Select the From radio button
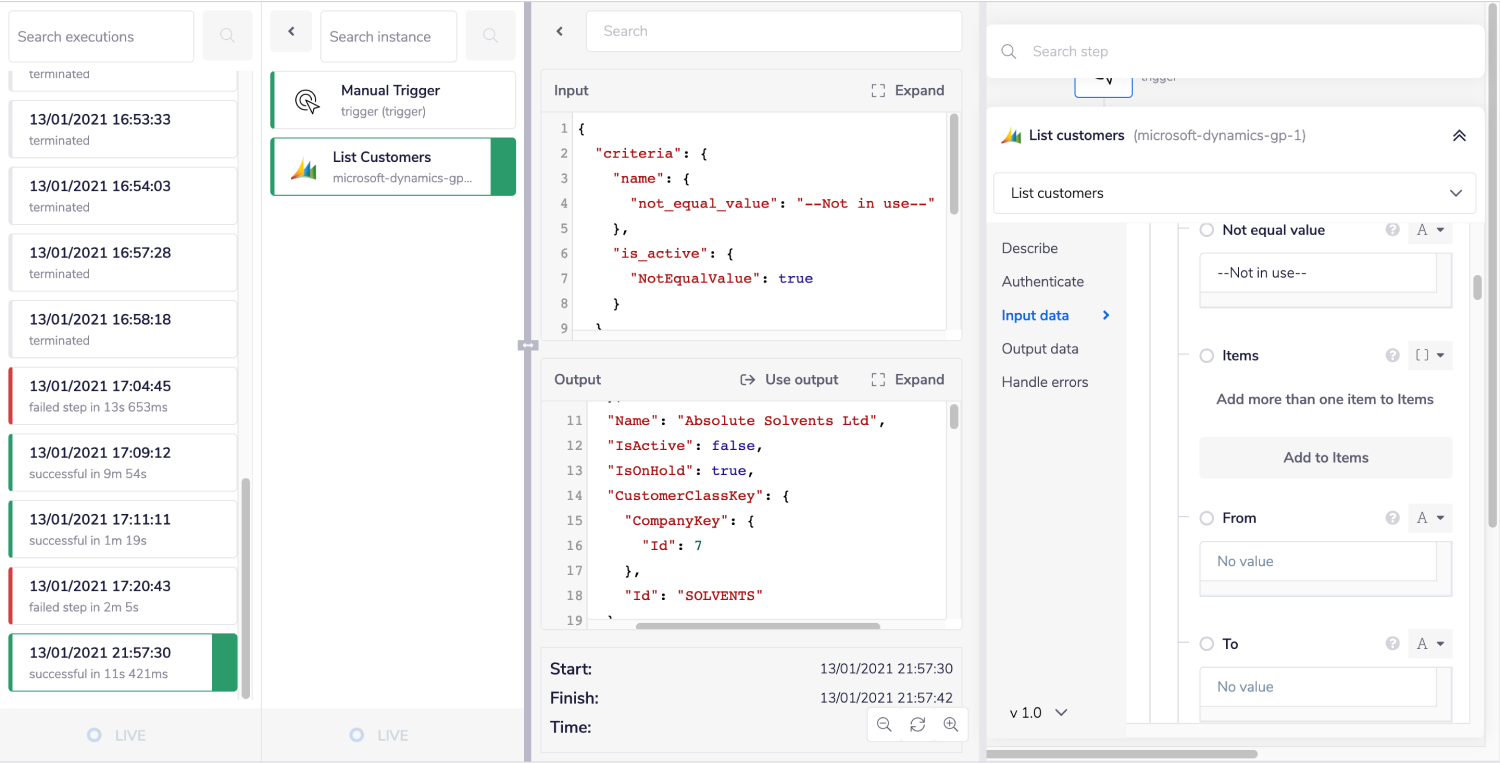Screen dimensions: 1500x763 [1207, 518]
